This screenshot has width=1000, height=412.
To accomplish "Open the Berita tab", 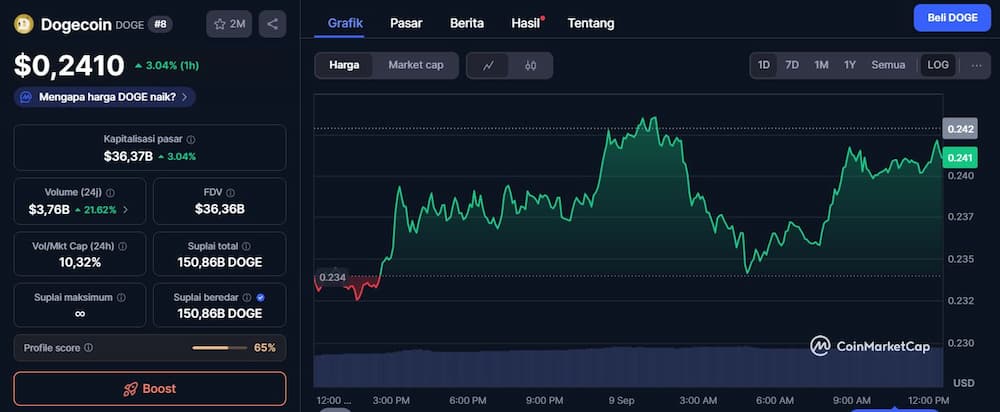I will pos(467,24).
